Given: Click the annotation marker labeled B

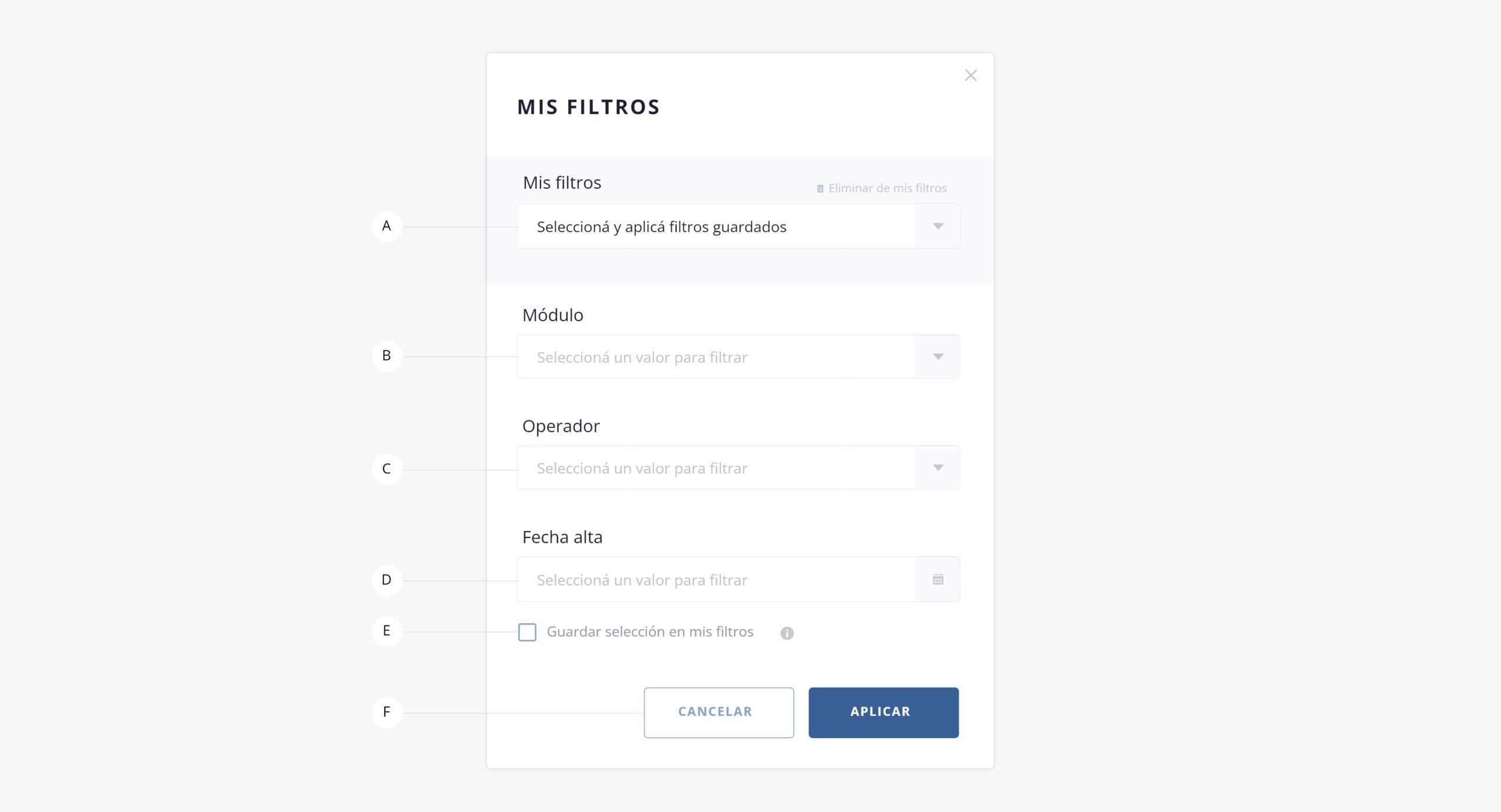Looking at the screenshot, I should point(387,356).
